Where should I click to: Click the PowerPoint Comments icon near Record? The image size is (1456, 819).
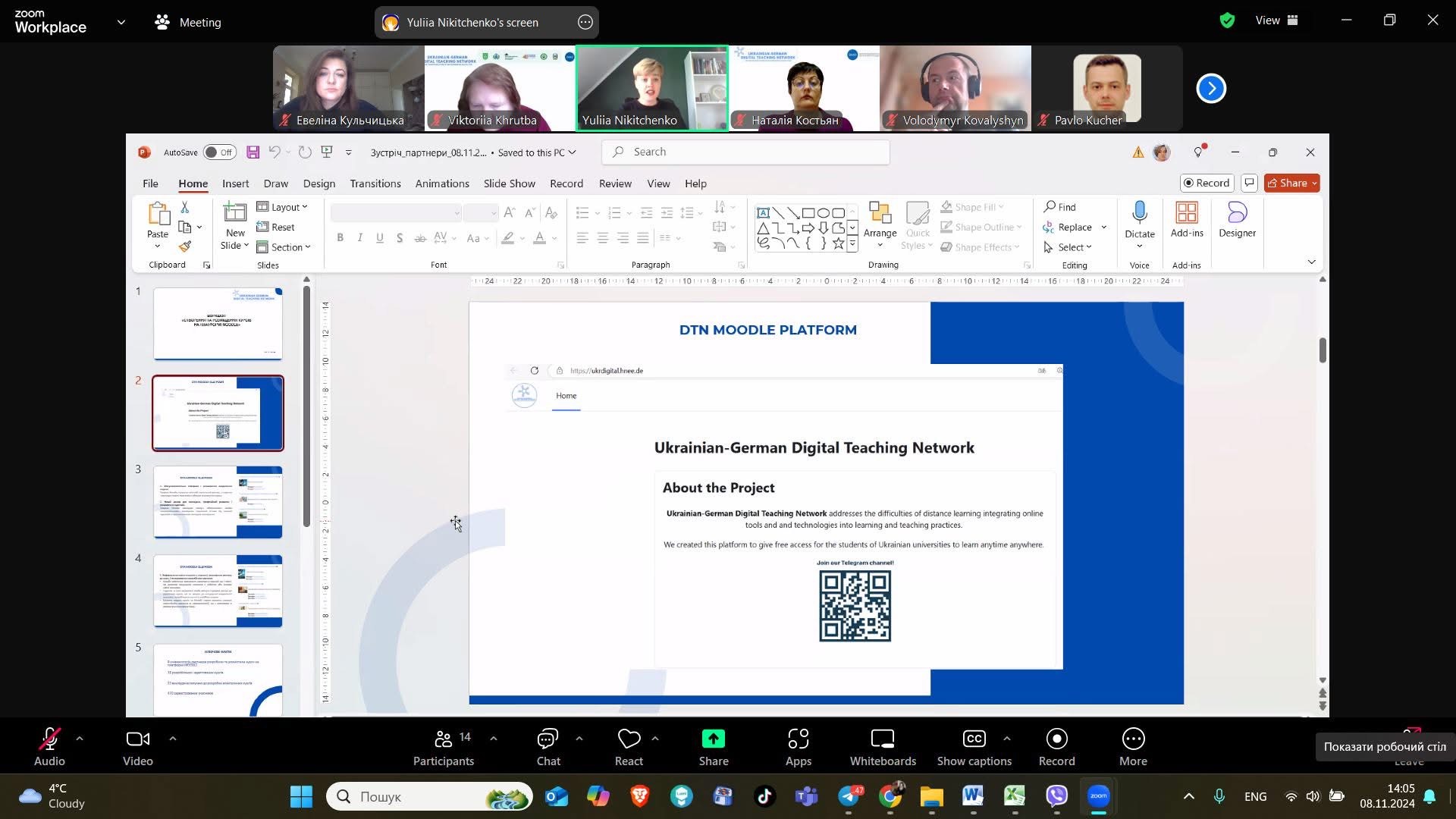point(1250,183)
